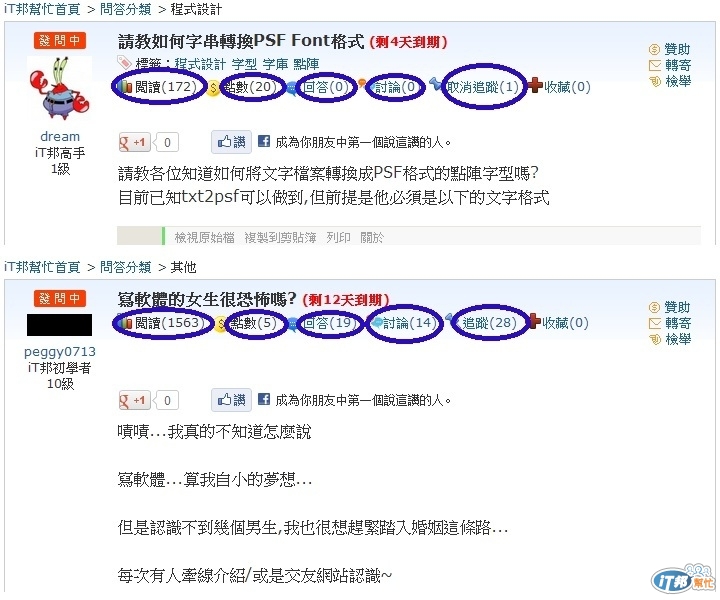Click the Google +1 button in second post

[134, 400]
